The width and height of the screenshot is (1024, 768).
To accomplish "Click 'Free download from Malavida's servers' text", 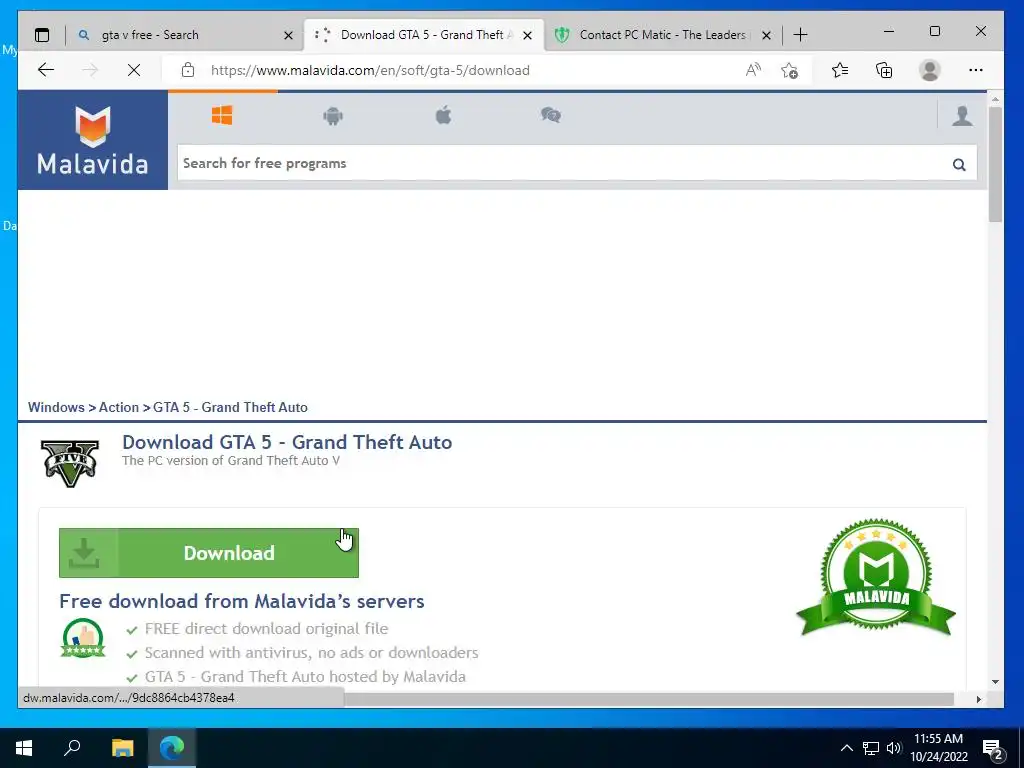I will [x=242, y=601].
